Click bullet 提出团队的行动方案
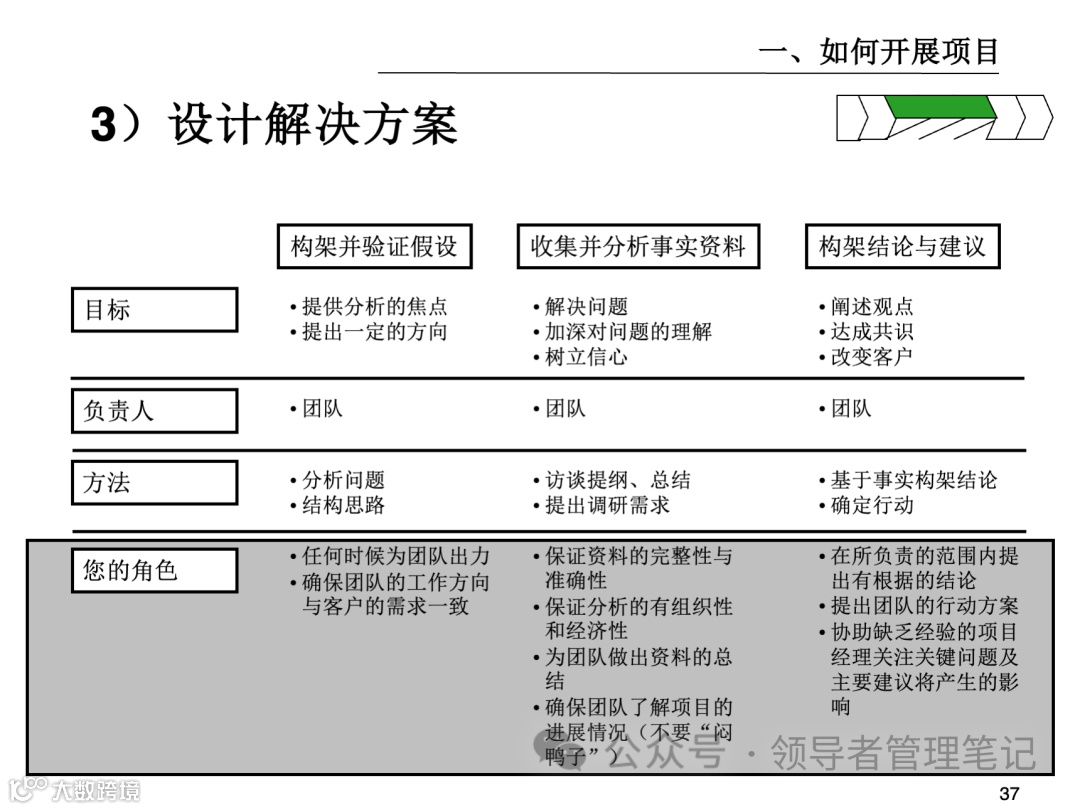Screen dimensions: 1080x810 [x=919, y=606]
